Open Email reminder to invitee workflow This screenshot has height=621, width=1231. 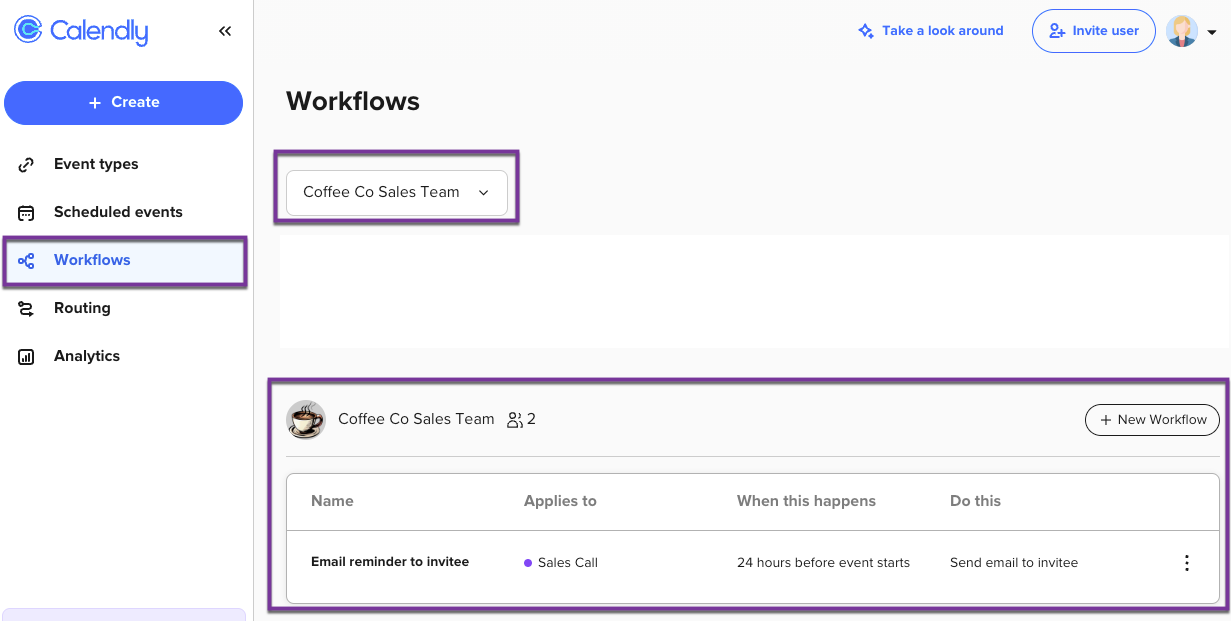coord(390,562)
